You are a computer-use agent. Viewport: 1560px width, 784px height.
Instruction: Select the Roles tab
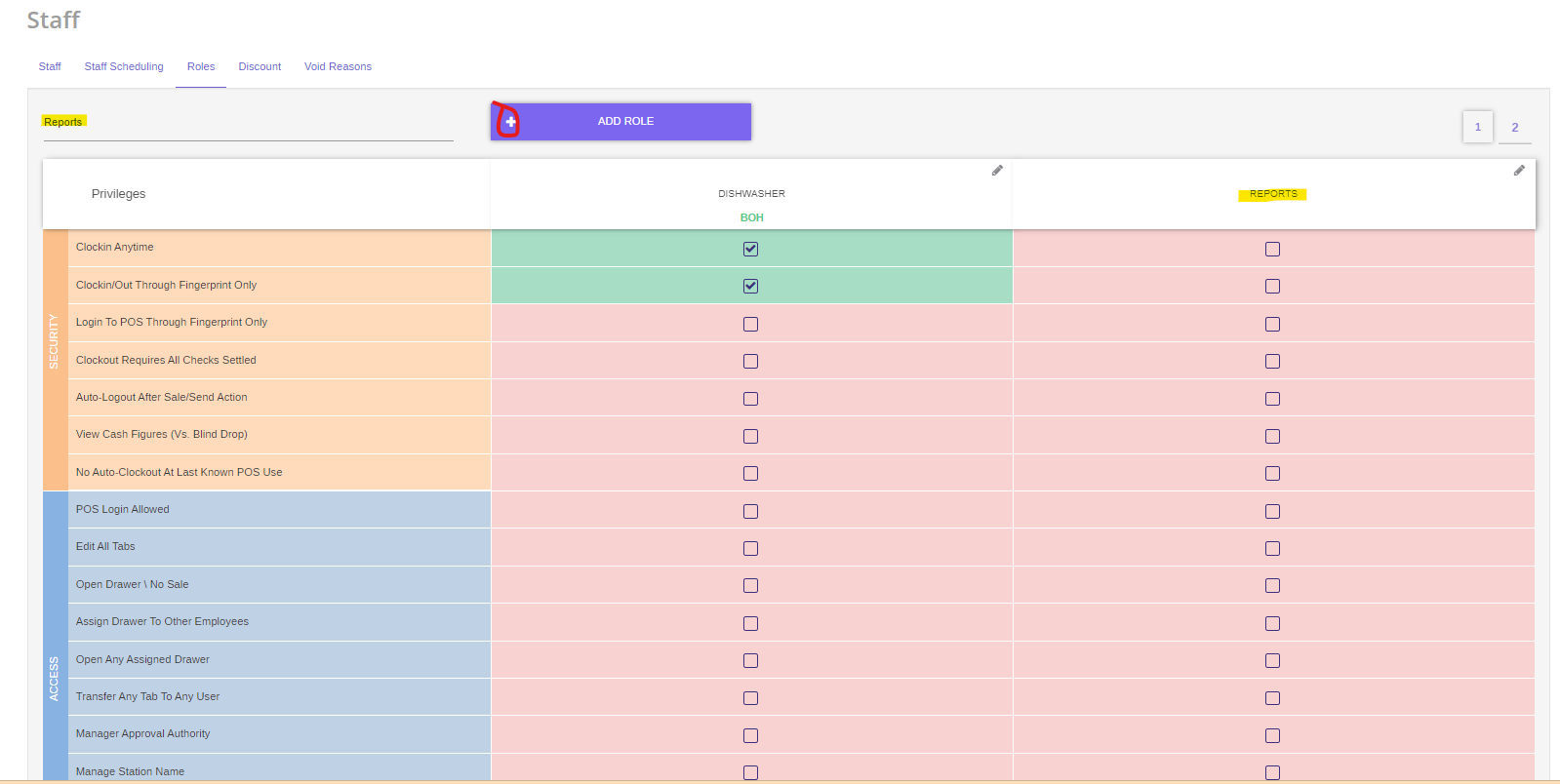201,66
